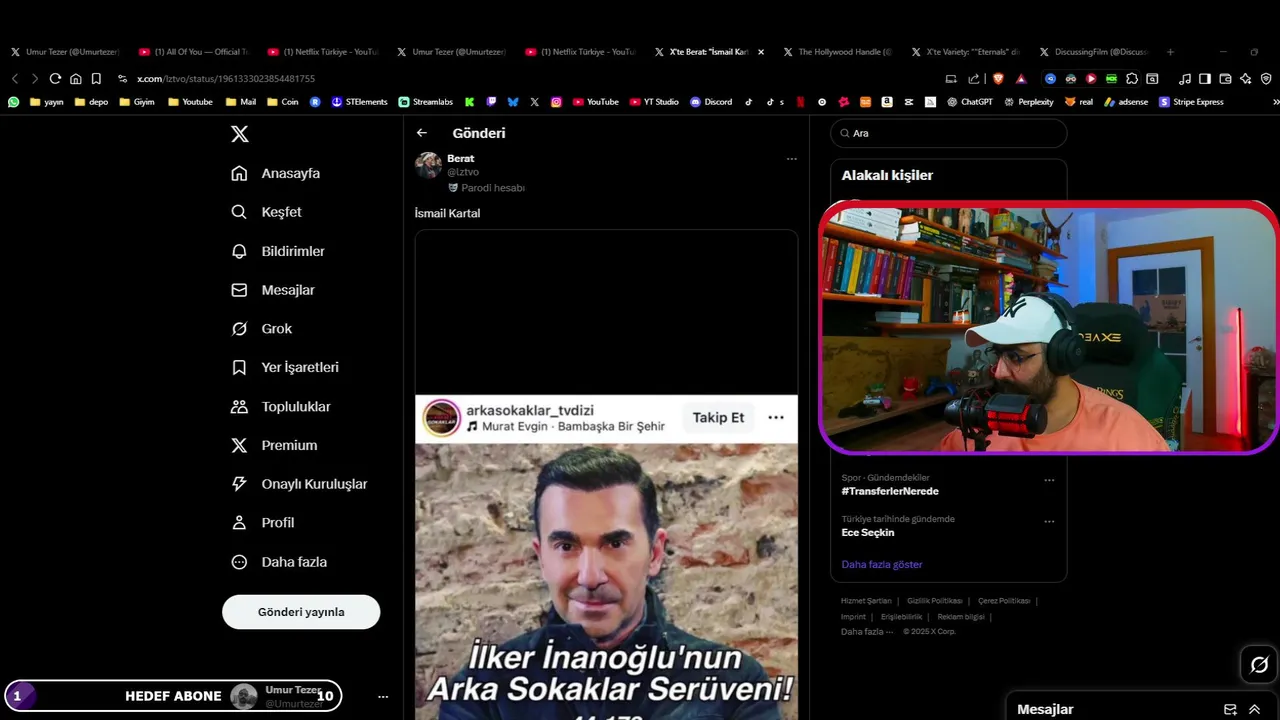The width and height of the screenshot is (1280, 720).
Task: Click the X logo in the sidebar
Action: (240, 134)
